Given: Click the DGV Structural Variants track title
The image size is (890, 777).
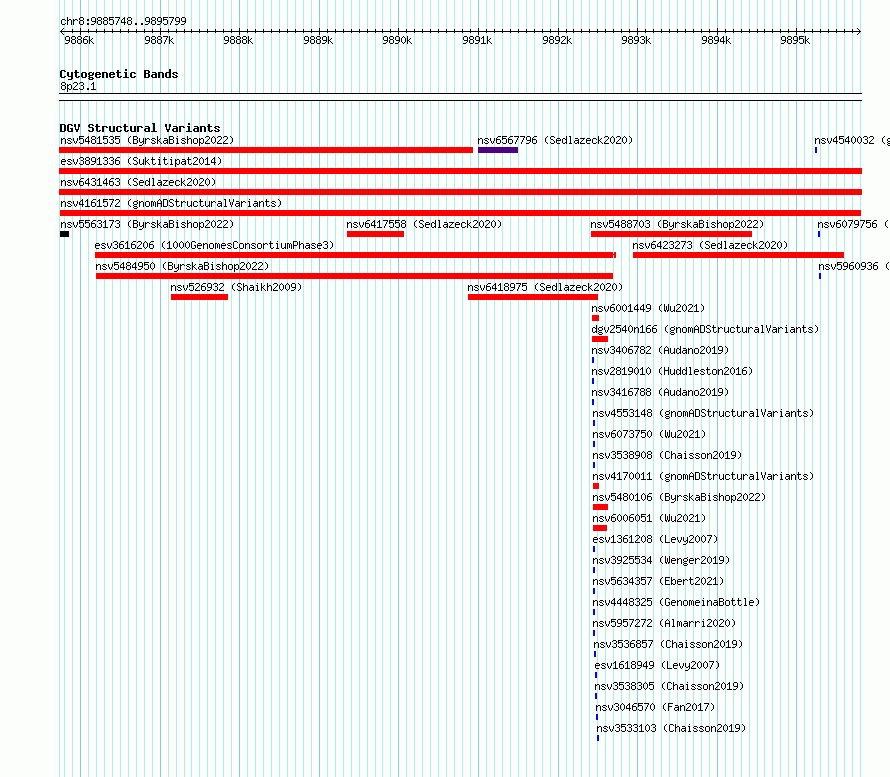Looking at the screenshot, I should tap(140, 128).
